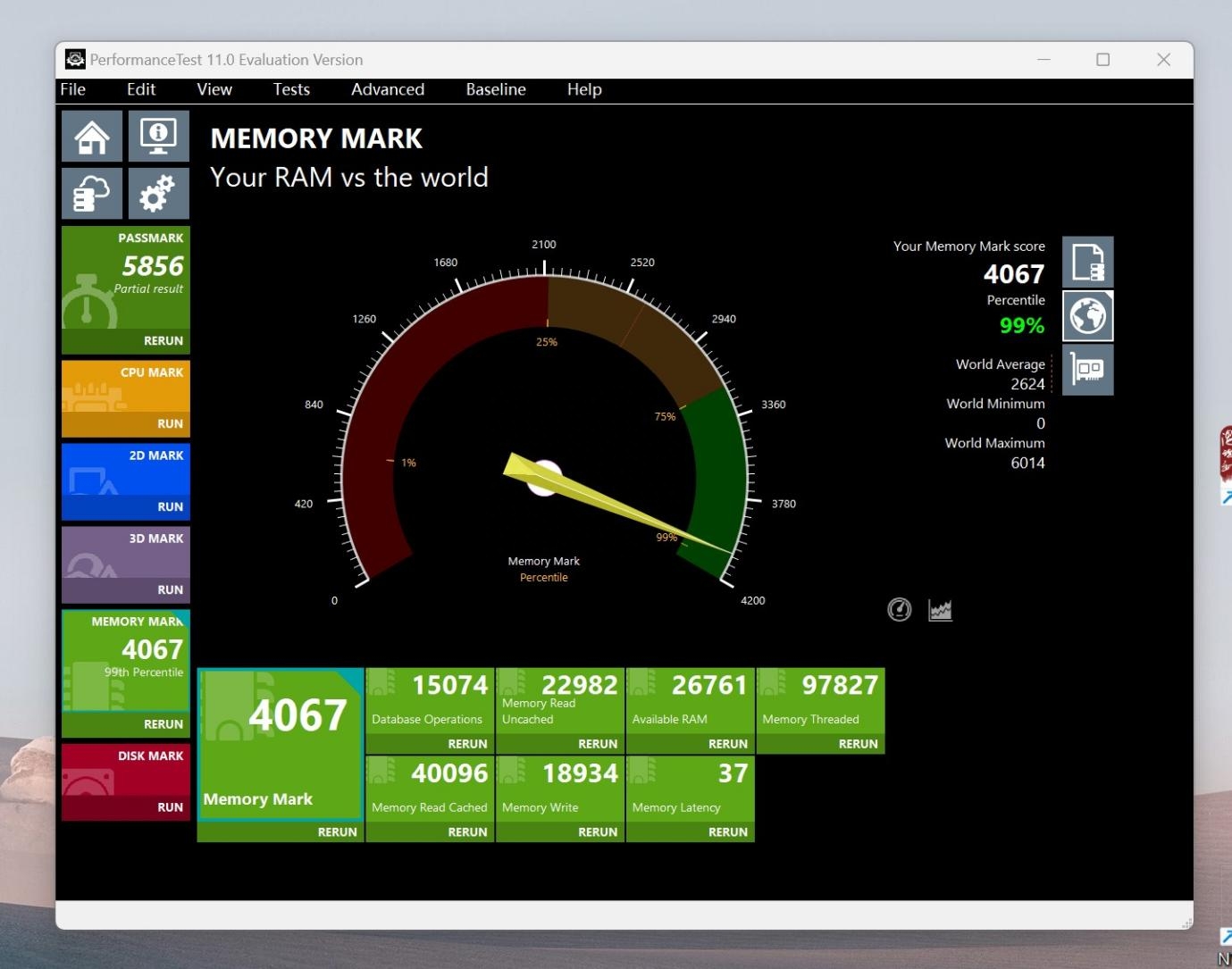Open the cloud baseline database icon
Image resolution: width=1232 pixels, height=969 pixels.
(x=92, y=193)
